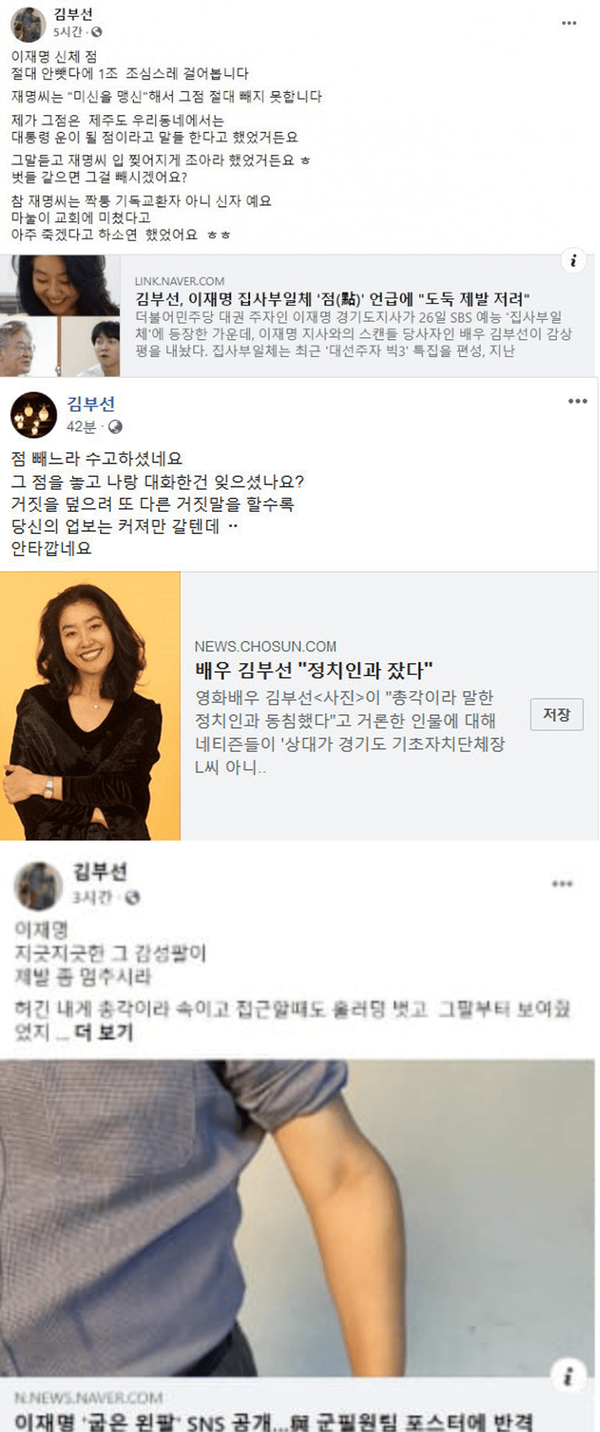This screenshot has width=600, height=1432.
Task: Click the smiling woman photo on yellow background
Action: click(x=90, y=706)
